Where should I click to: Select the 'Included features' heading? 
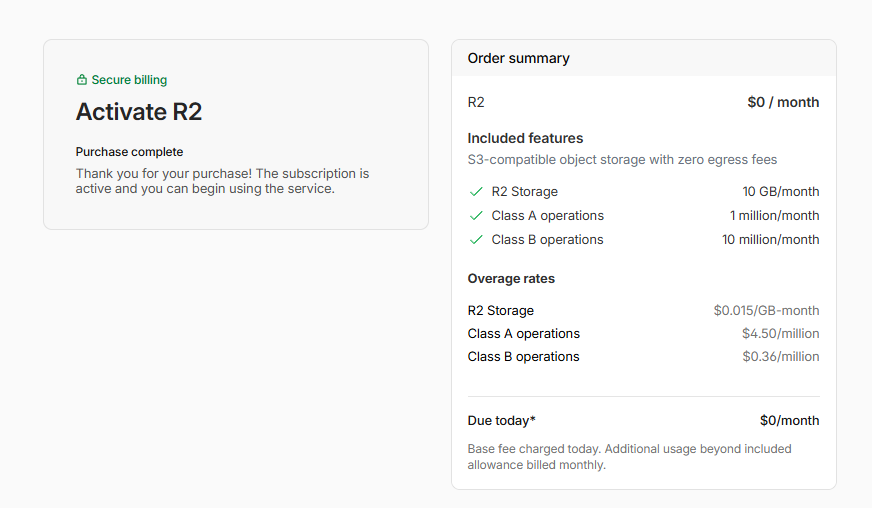click(x=525, y=138)
